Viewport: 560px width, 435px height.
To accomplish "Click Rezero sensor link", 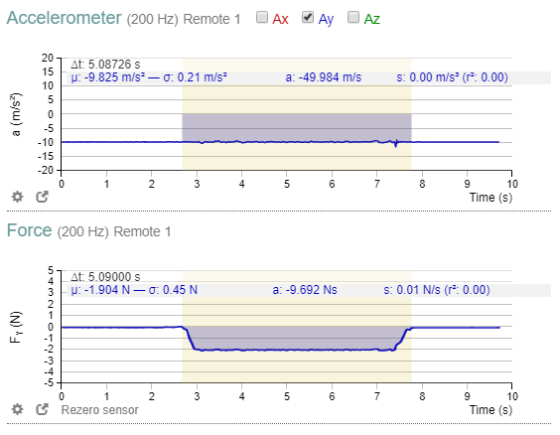I will tap(100, 410).
